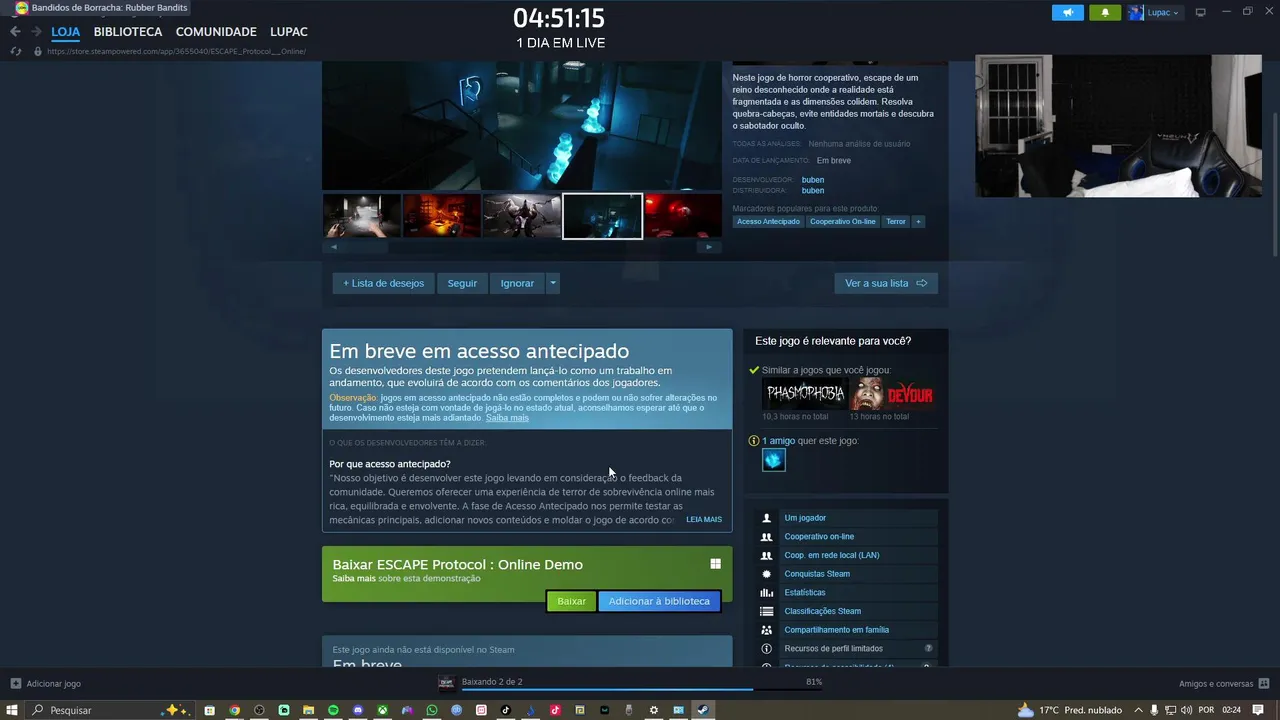Open the LOJA tab
The width and height of the screenshot is (1280, 720).
[x=65, y=32]
